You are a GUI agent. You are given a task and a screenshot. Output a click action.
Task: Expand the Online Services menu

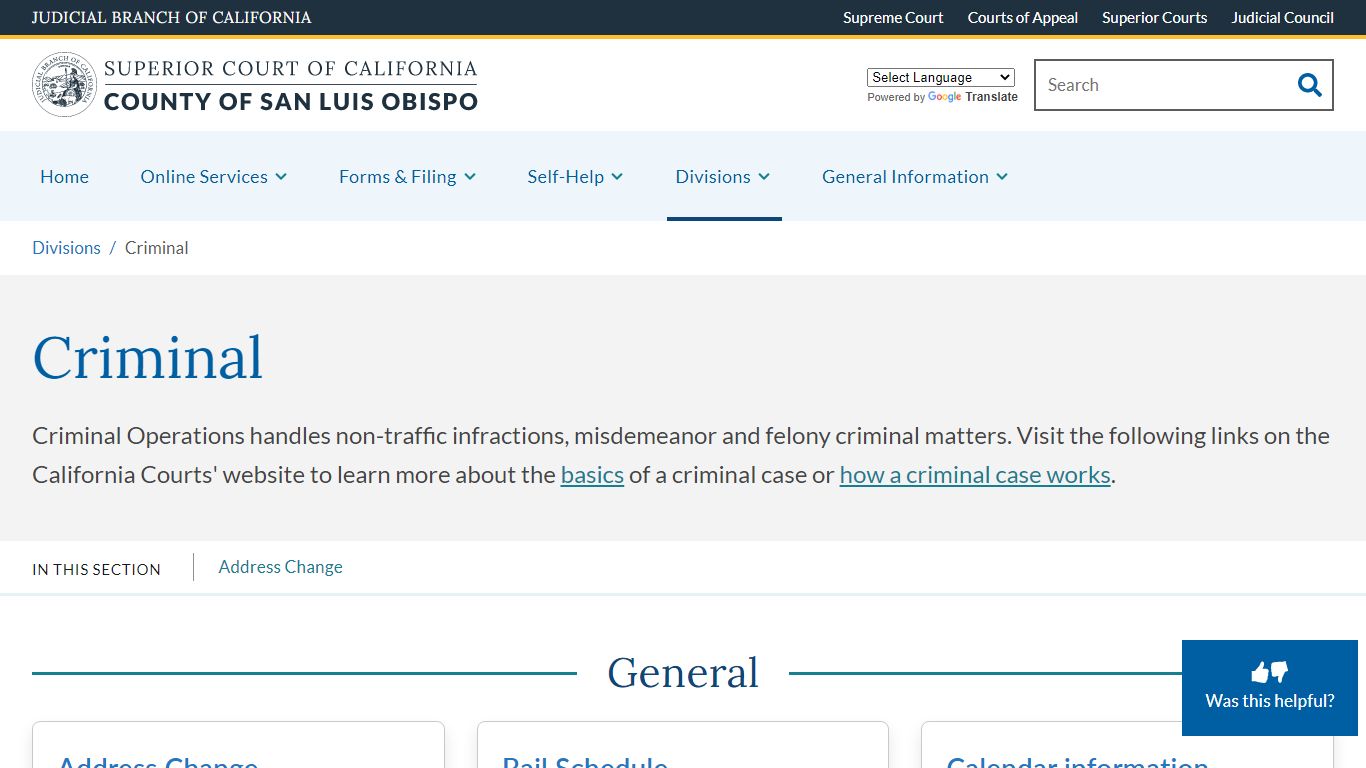click(x=214, y=176)
